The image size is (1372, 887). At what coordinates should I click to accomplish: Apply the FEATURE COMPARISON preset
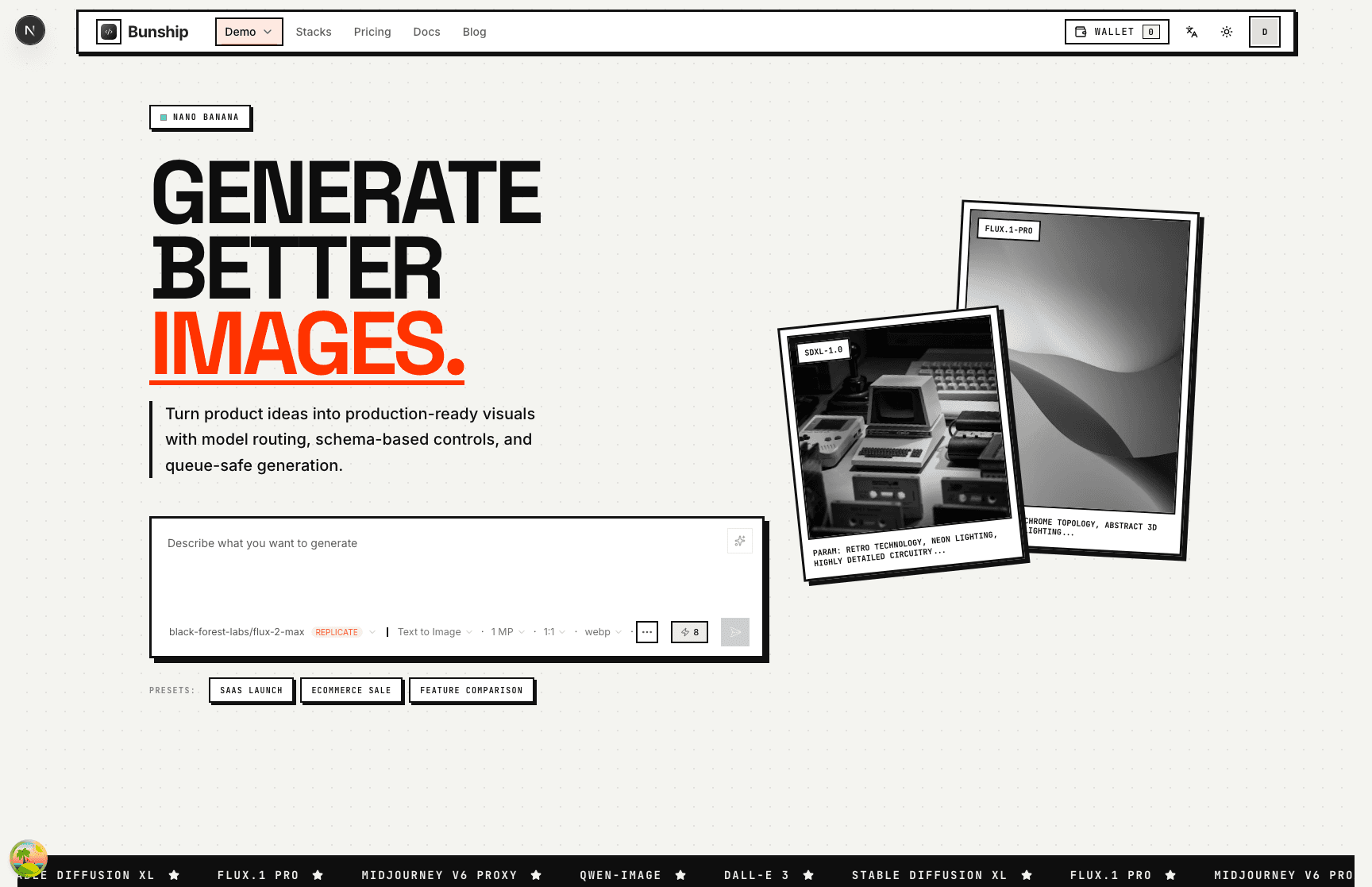(472, 690)
